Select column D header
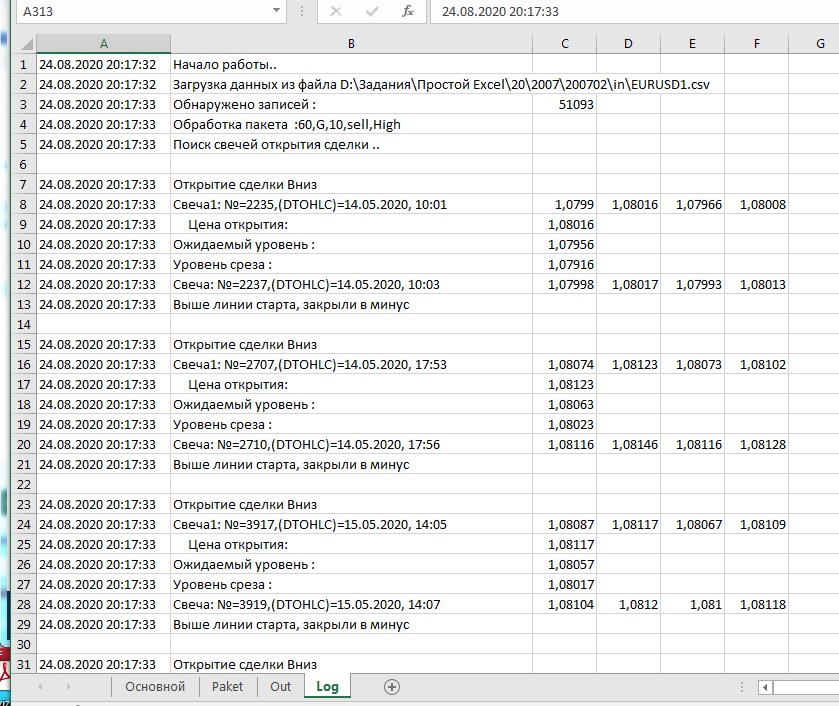The image size is (839, 706). [x=628, y=44]
